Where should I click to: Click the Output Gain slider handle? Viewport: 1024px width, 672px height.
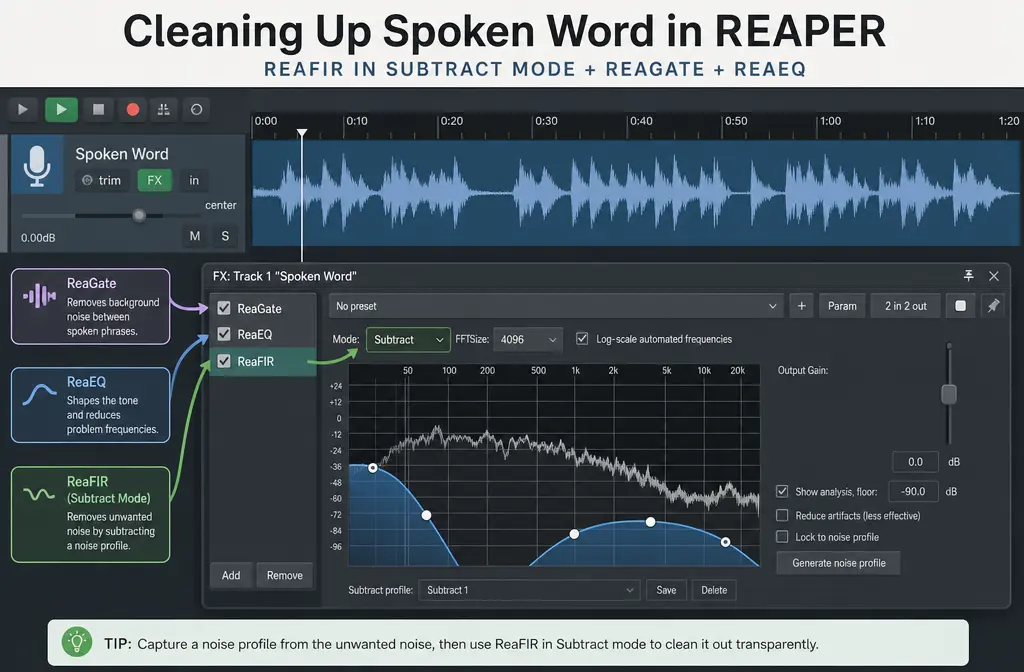pos(949,394)
